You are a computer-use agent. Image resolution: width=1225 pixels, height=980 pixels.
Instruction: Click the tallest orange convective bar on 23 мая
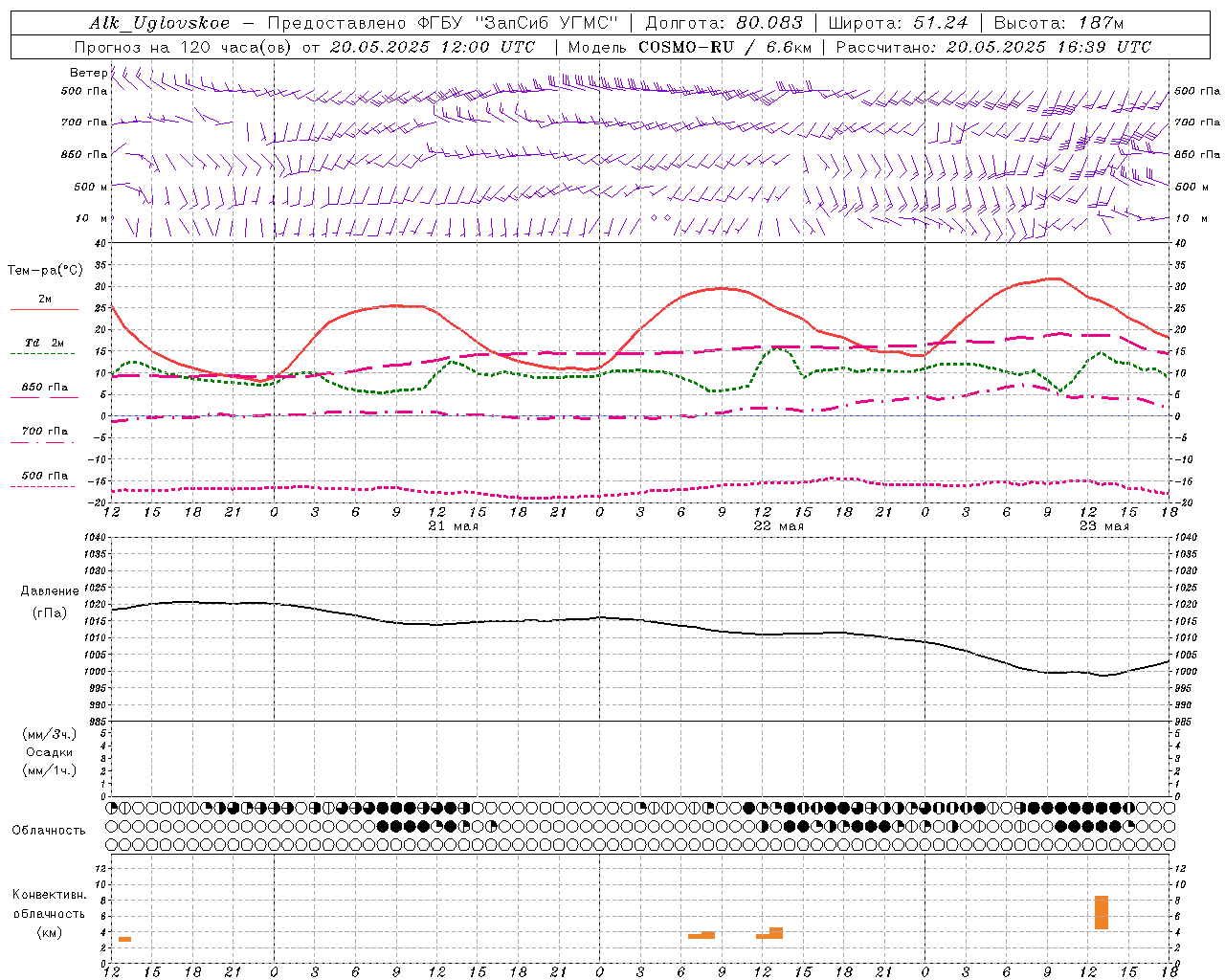click(1102, 912)
